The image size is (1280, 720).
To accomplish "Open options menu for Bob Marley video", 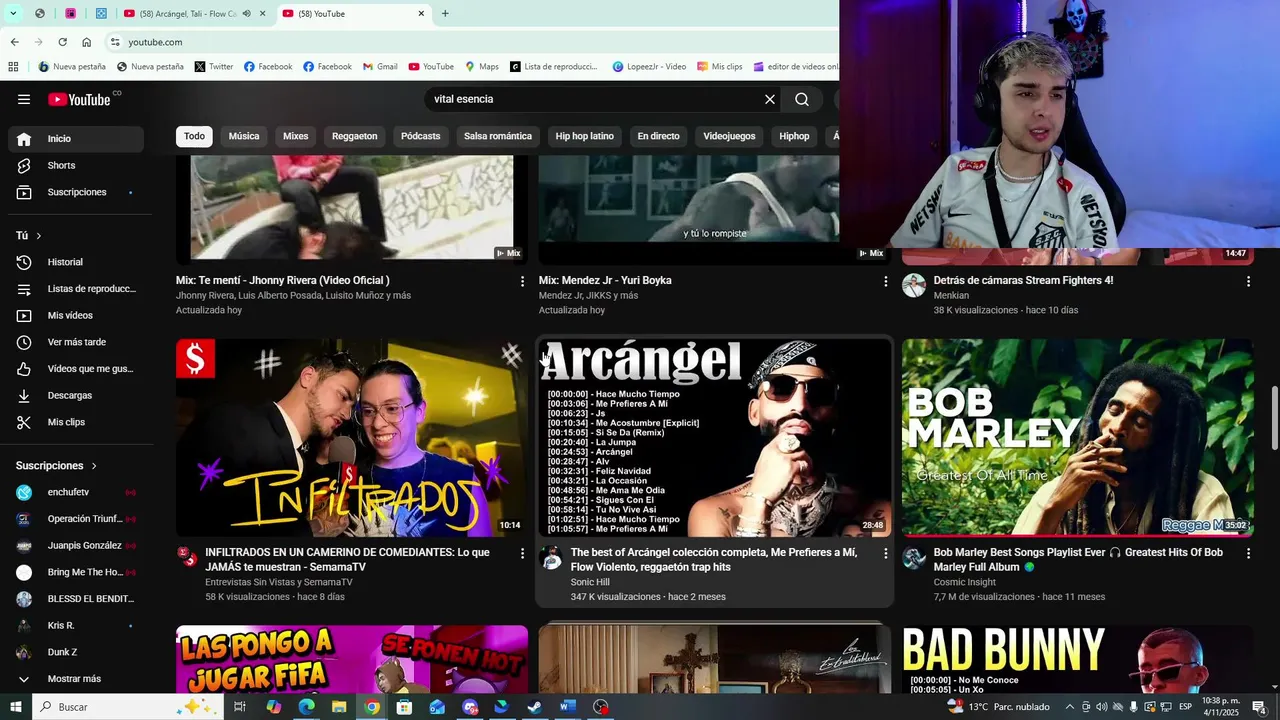I will (x=1248, y=553).
